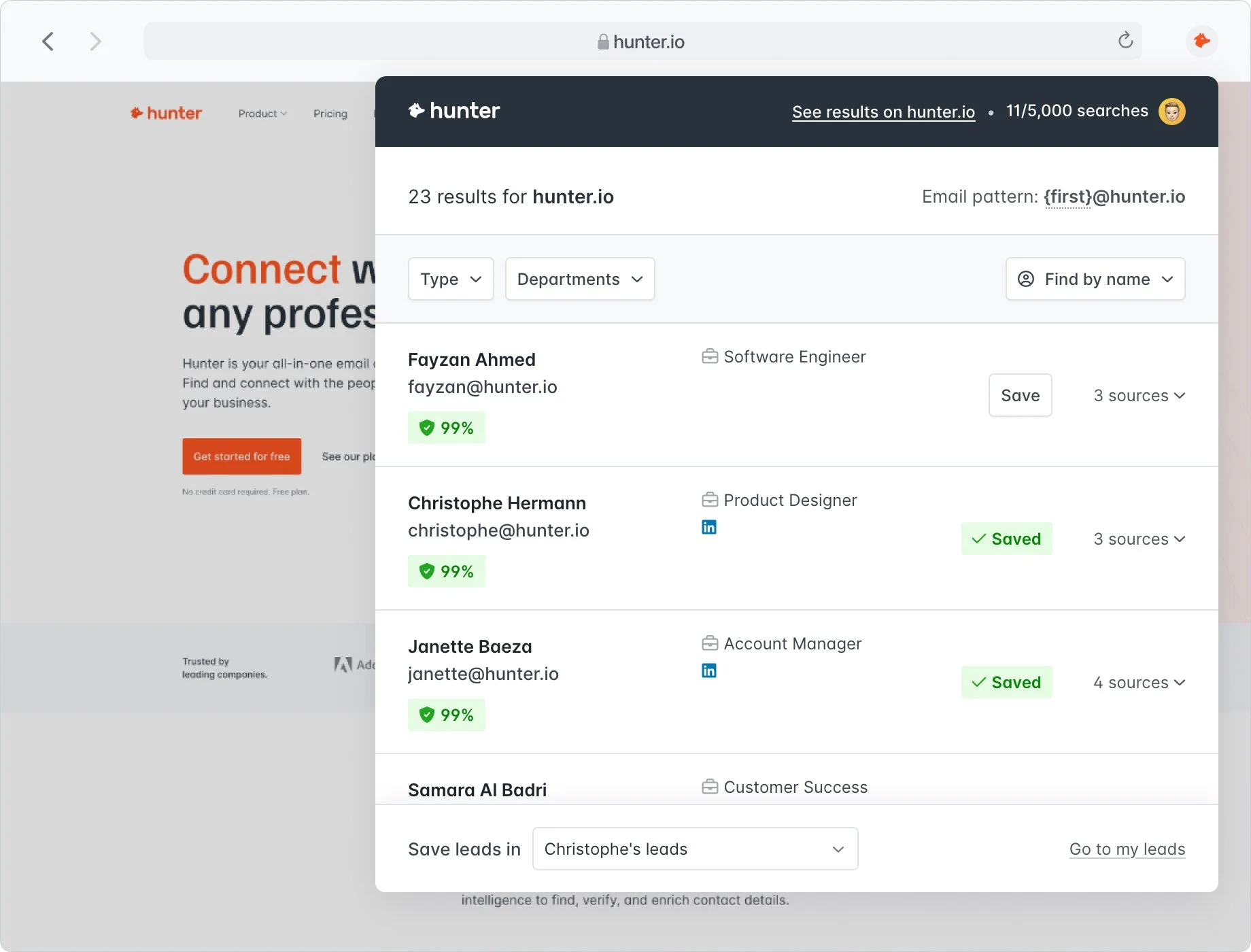Open the Departments filter dropdown

coord(579,279)
